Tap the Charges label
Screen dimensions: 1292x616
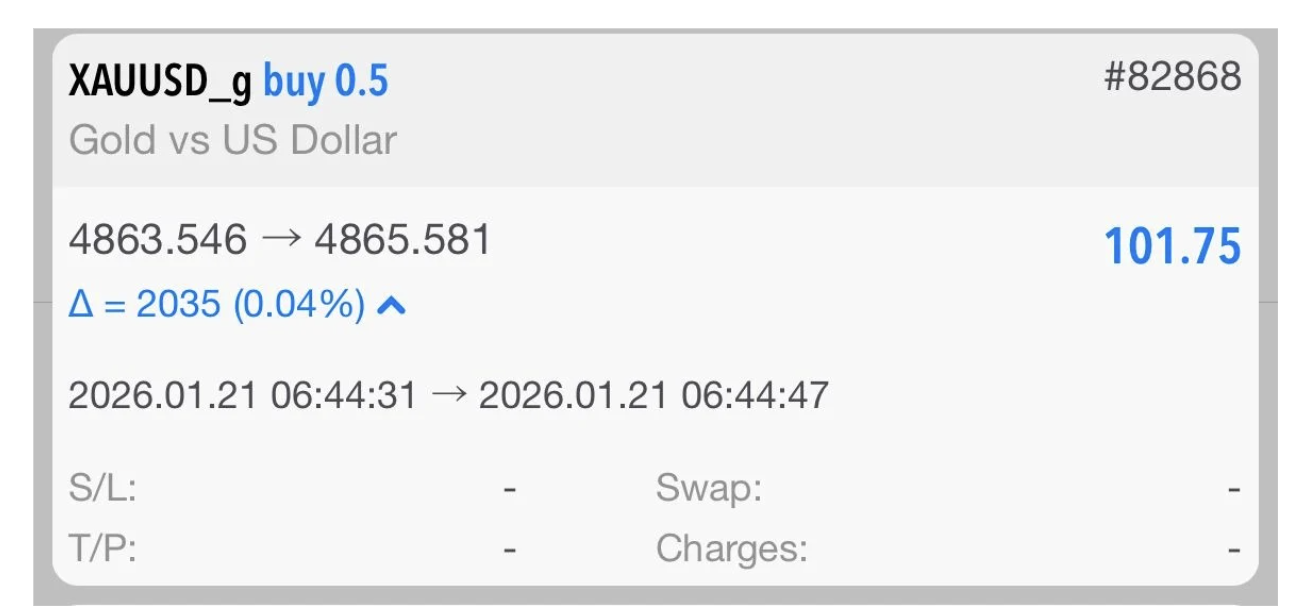tap(731, 549)
